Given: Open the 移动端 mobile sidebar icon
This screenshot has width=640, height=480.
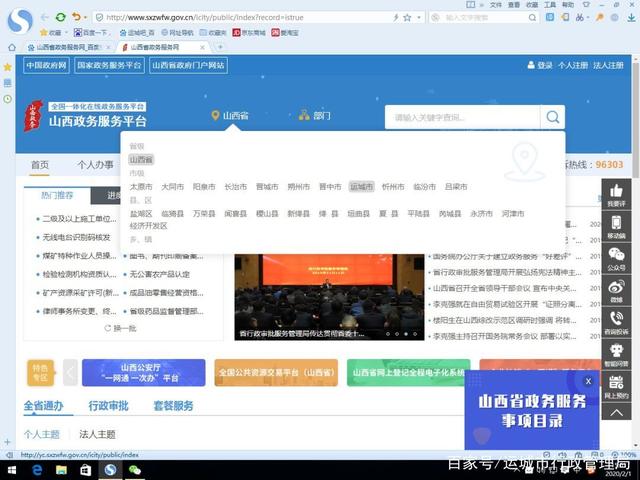Looking at the screenshot, I should click(x=616, y=228).
